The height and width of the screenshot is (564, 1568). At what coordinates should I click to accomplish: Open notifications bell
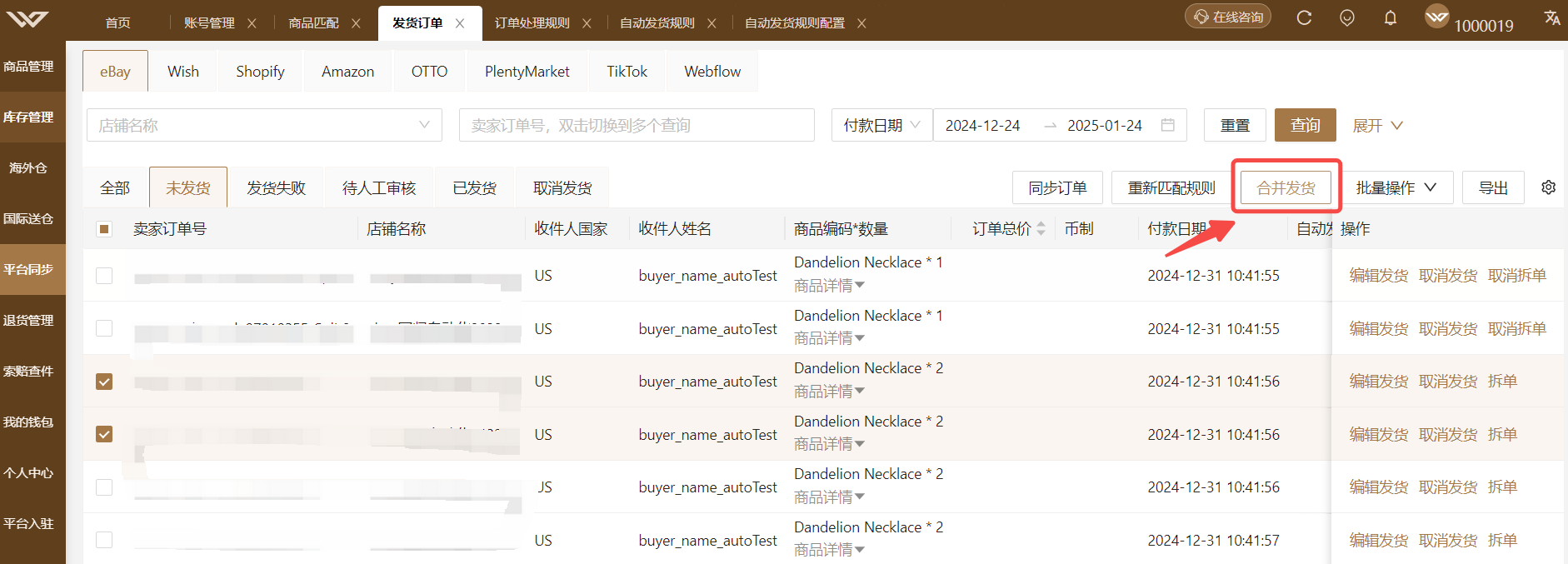pos(1391,17)
